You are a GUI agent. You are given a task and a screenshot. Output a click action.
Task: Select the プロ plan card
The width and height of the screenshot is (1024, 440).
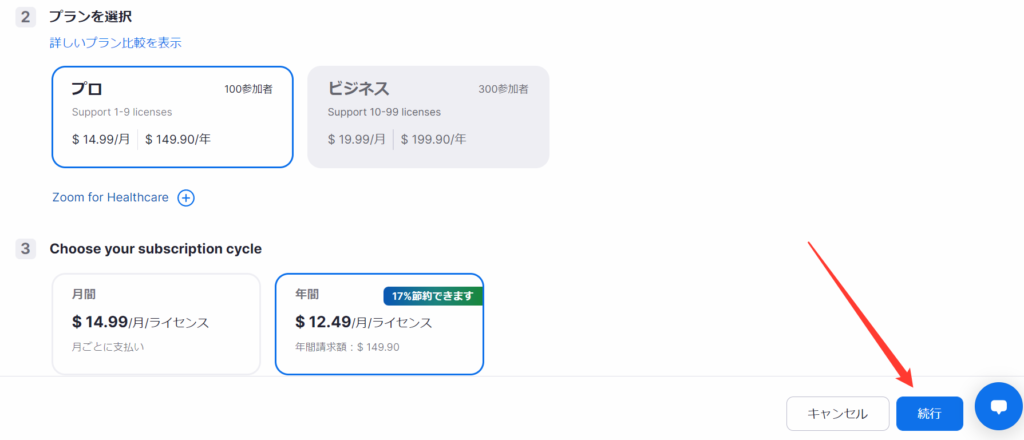tap(172, 117)
